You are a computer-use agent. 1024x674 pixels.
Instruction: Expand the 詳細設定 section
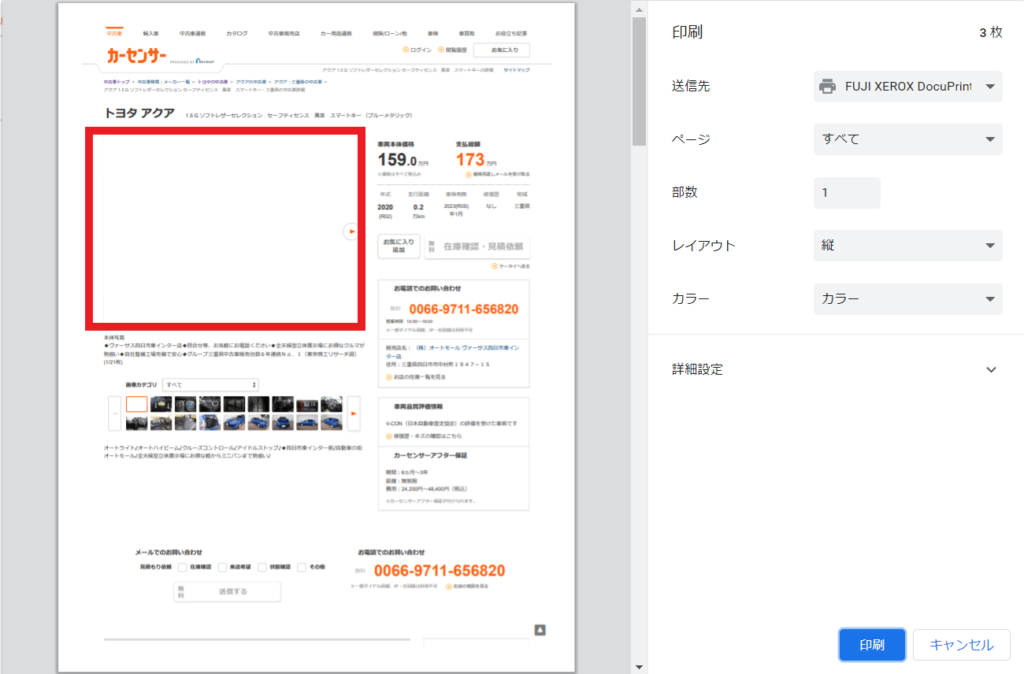pyautogui.click(x=991, y=369)
